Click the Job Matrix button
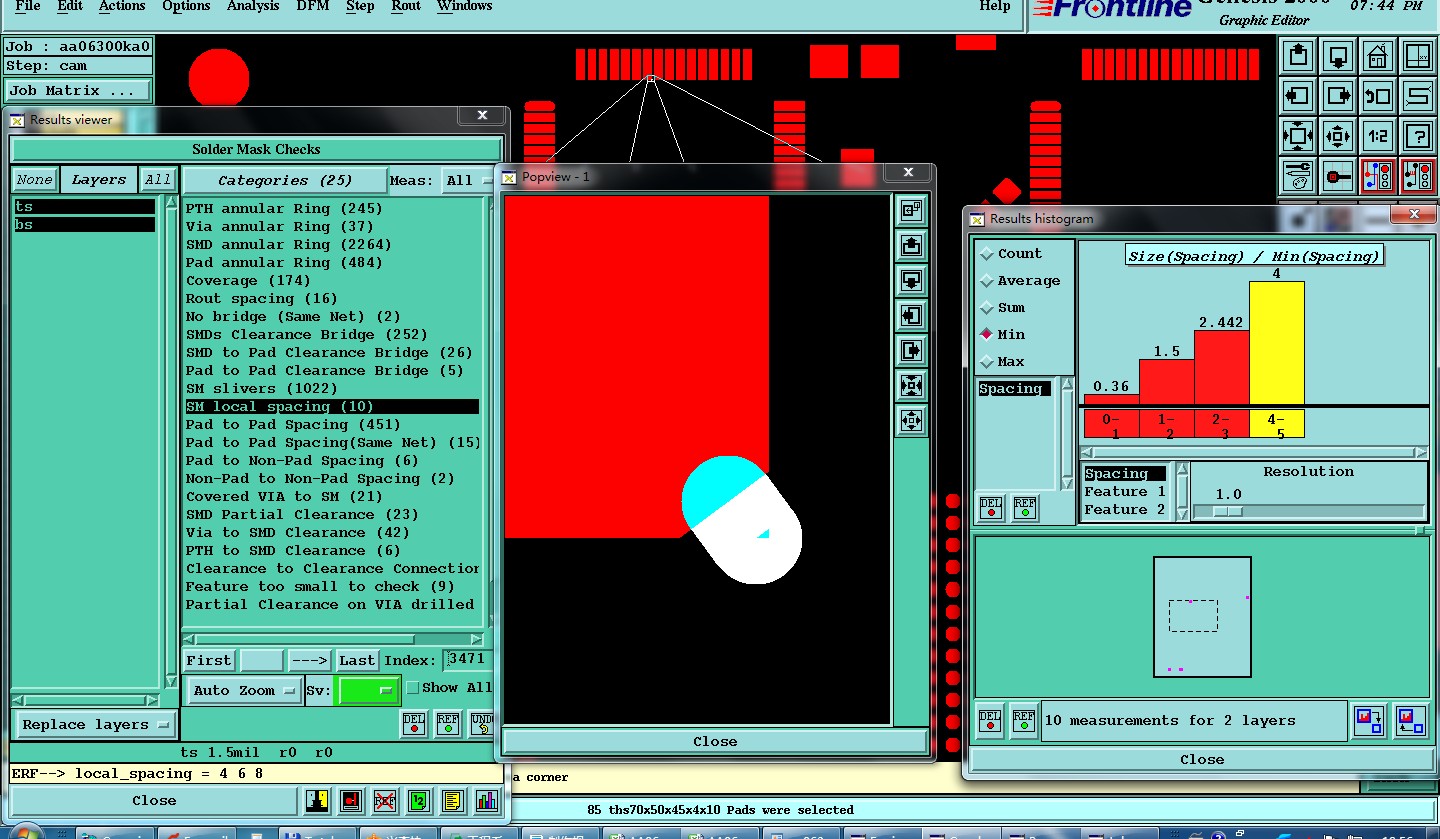Screen dimensions: 1440x839 [77, 91]
